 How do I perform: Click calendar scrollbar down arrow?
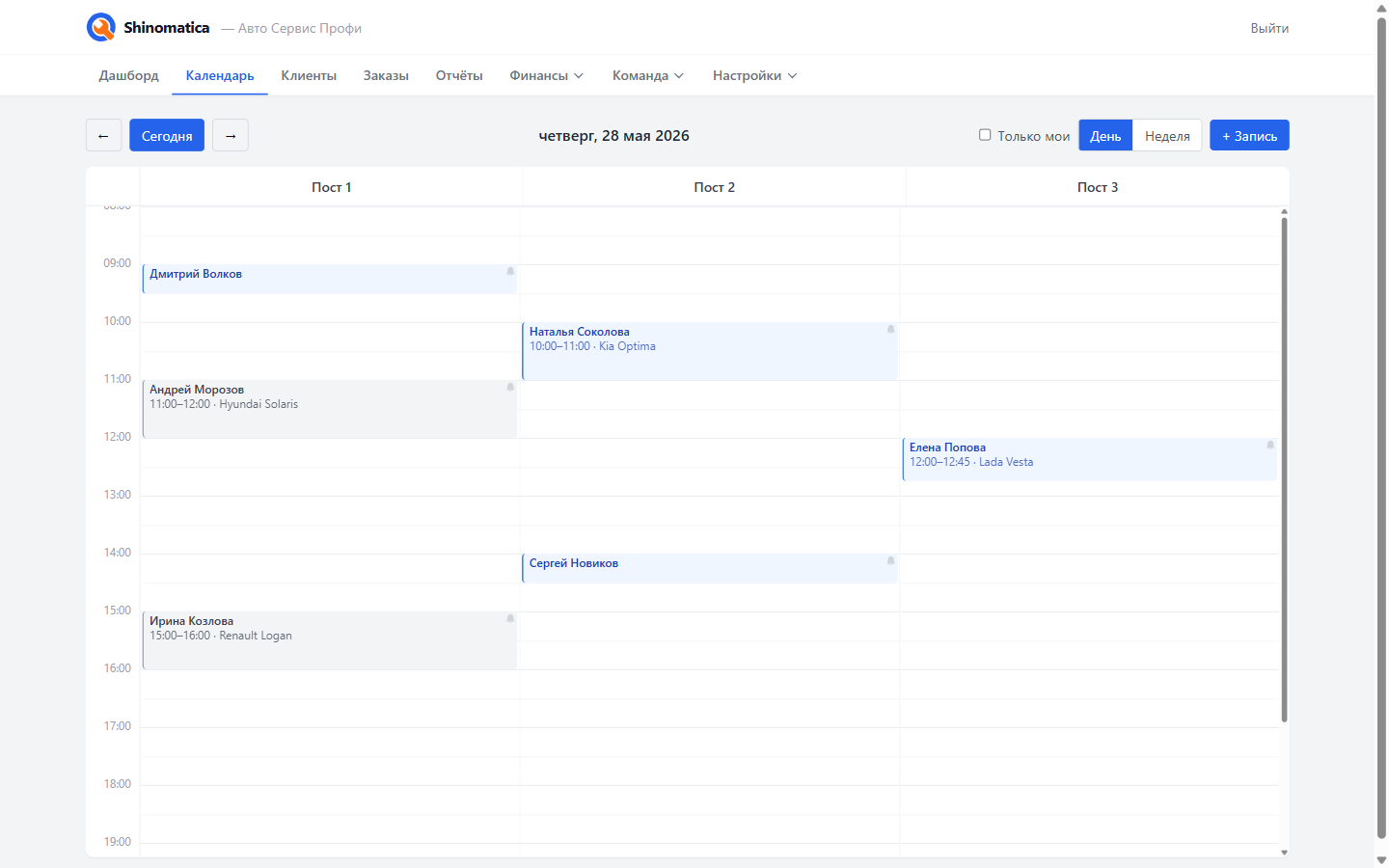(x=1284, y=853)
